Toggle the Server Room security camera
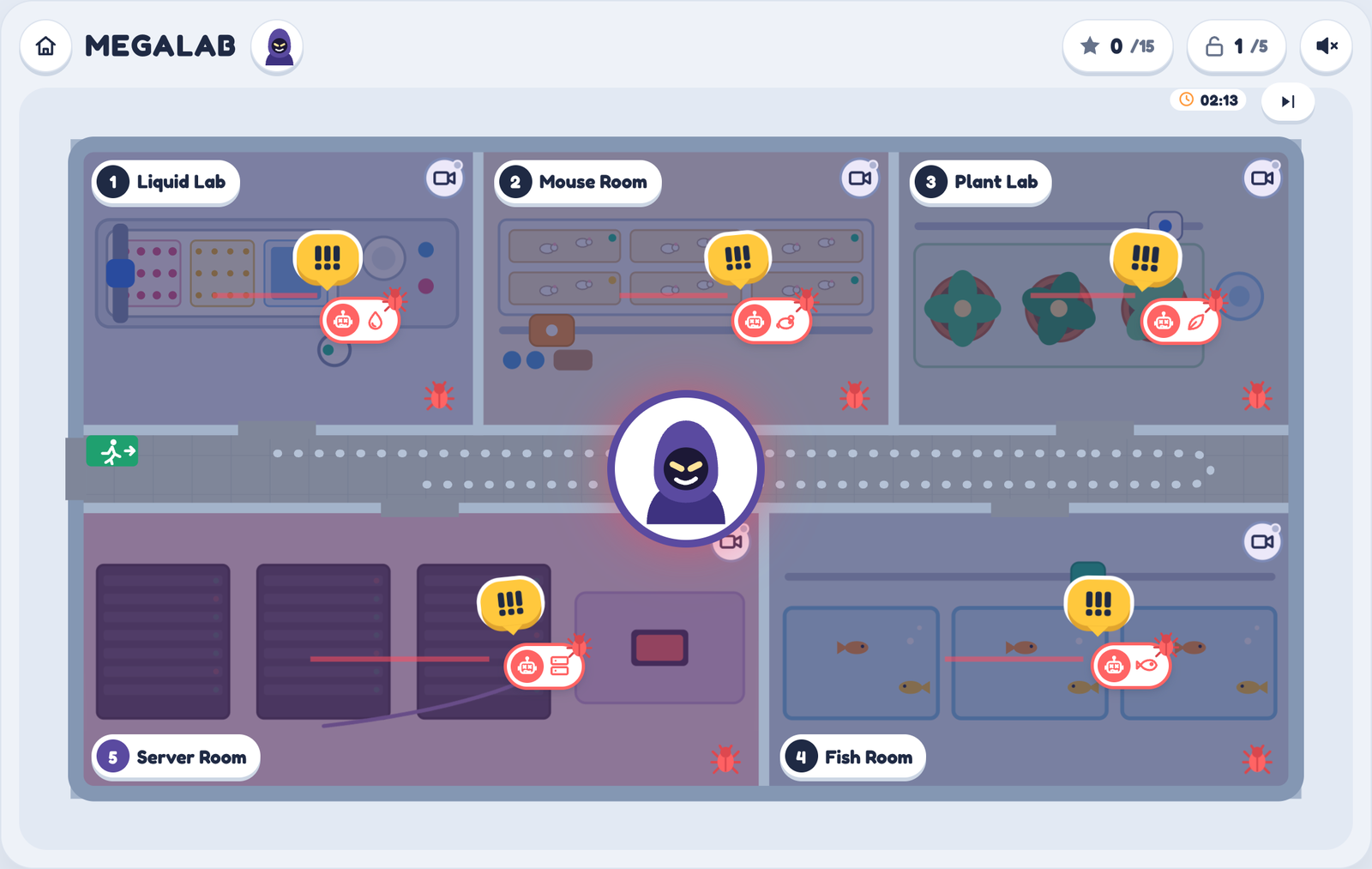Image resolution: width=1372 pixels, height=869 pixels. coord(731,542)
